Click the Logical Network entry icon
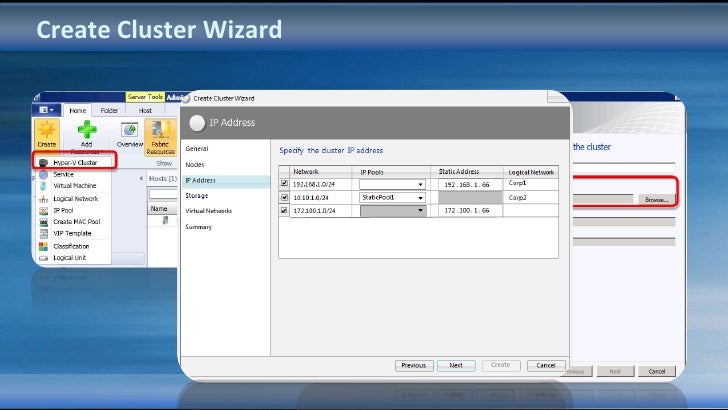This screenshot has width=728, height=410. (44, 199)
